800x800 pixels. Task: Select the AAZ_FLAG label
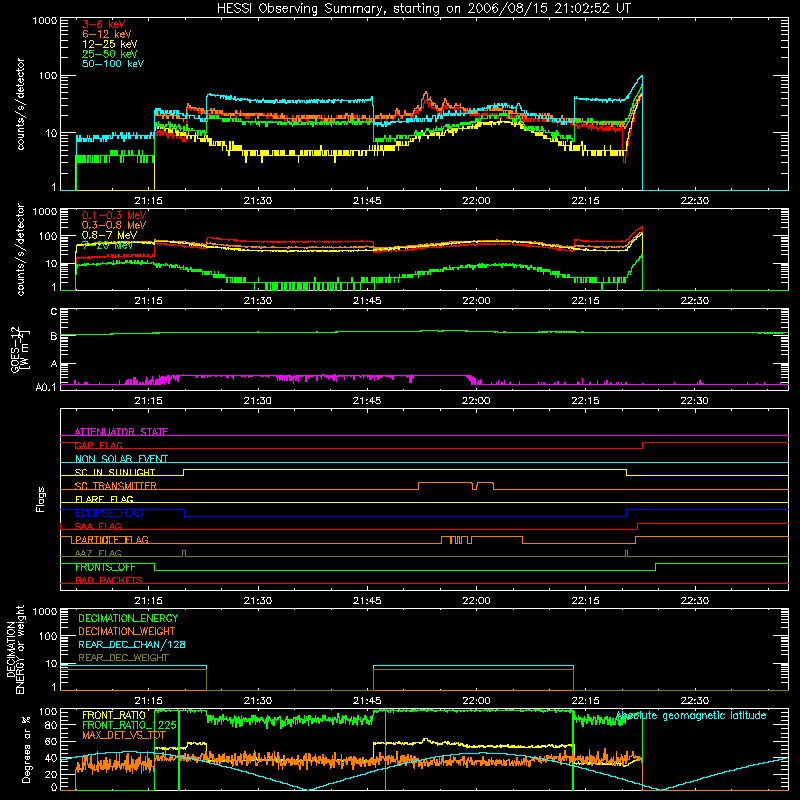[x=98, y=554]
